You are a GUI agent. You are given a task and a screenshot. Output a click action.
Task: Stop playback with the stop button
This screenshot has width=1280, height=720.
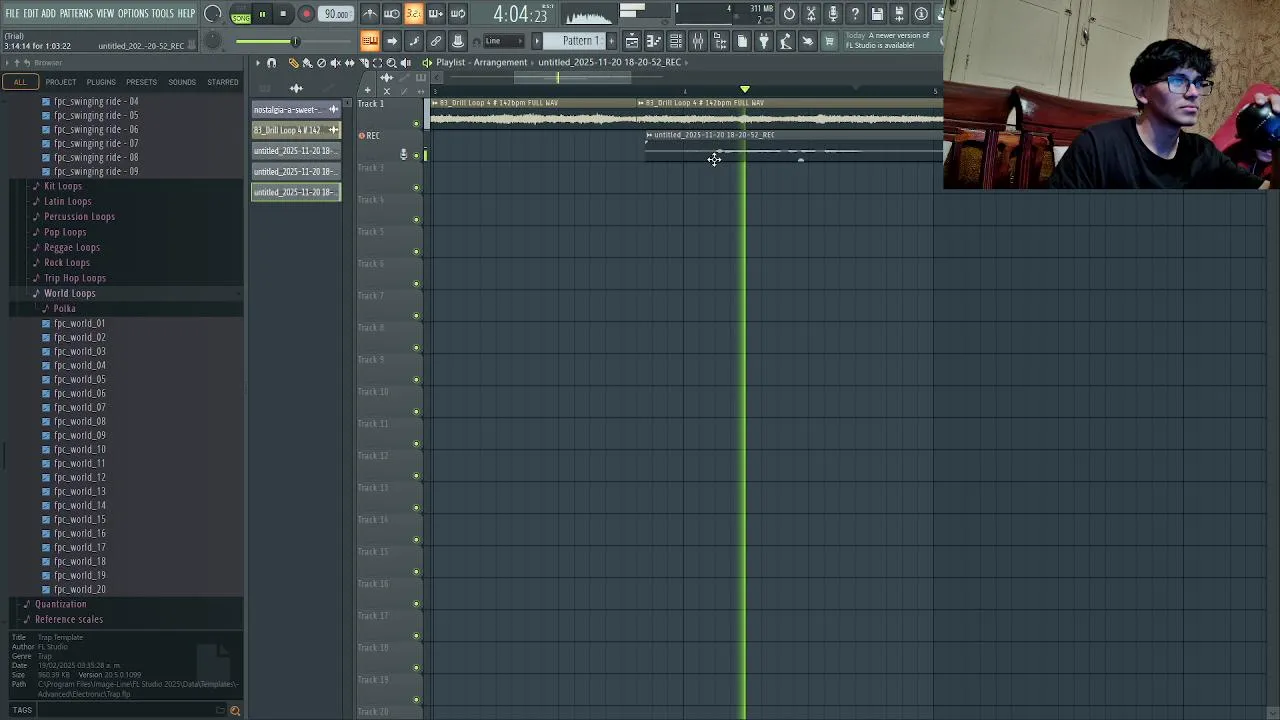pyautogui.click(x=283, y=14)
